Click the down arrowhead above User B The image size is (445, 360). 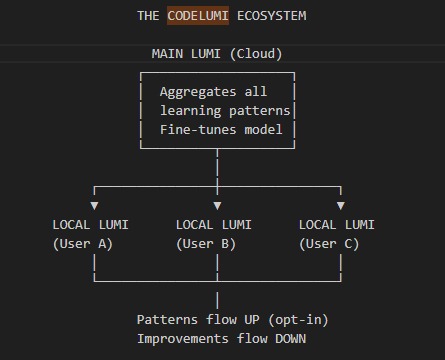[217, 206]
